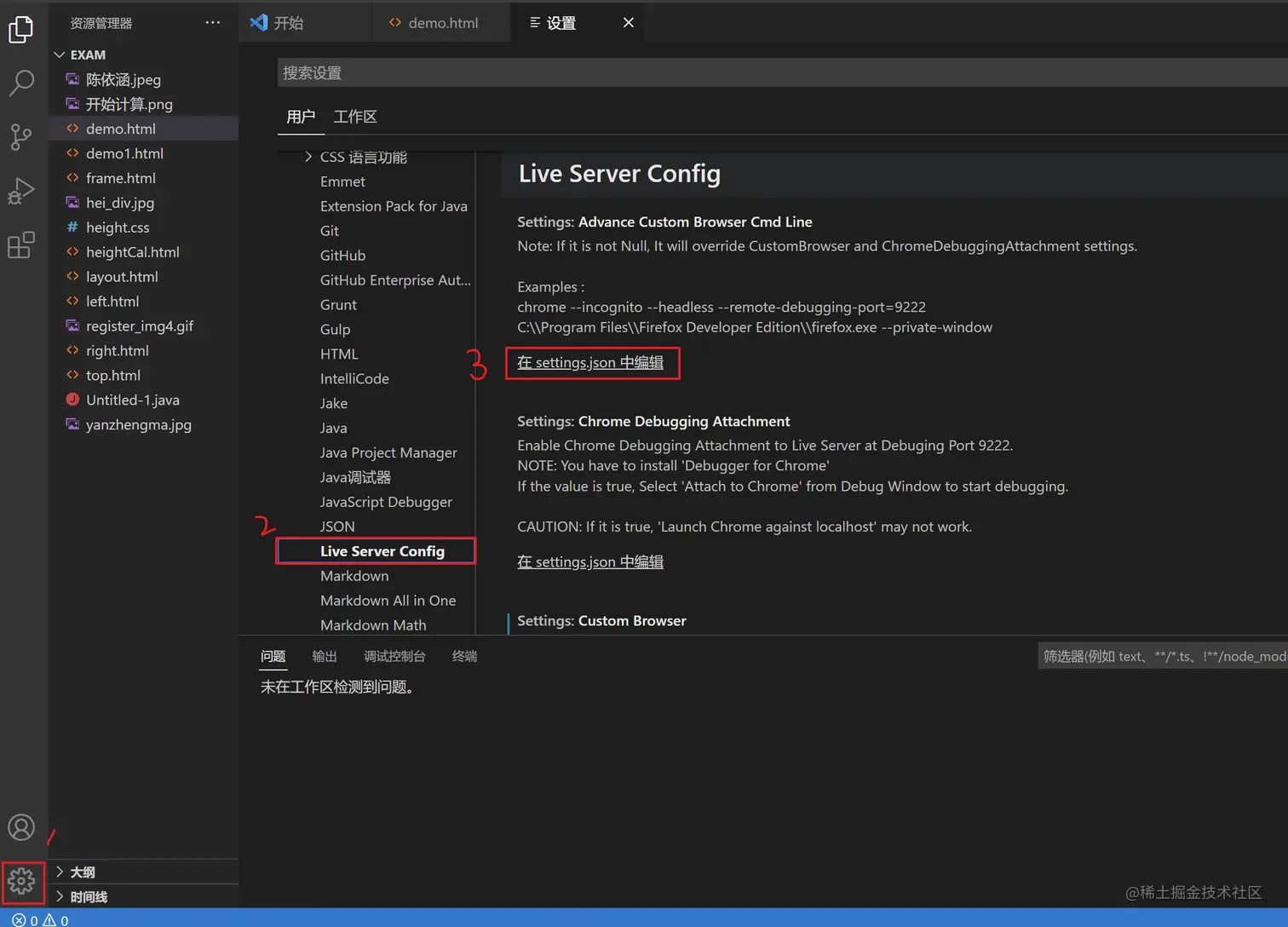Open left.html in the explorer
This screenshot has height=927, width=1288.
pyautogui.click(x=112, y=302)
